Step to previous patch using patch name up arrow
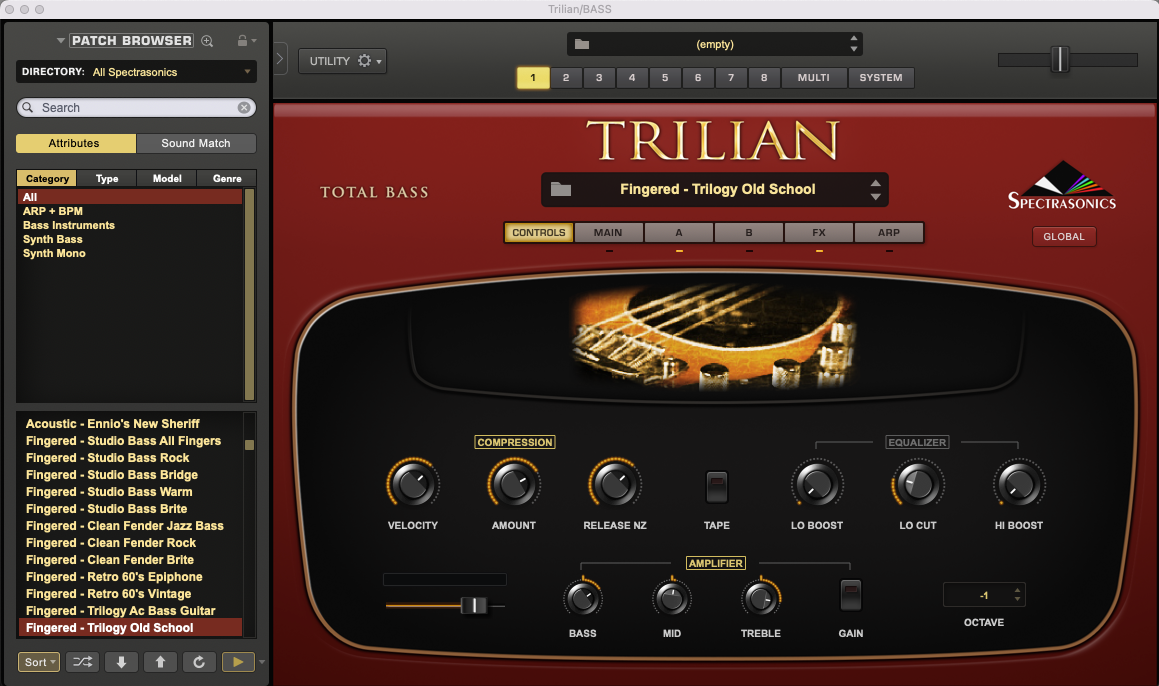This screenshot has height=686, width=1159. [x=876, y=183]
